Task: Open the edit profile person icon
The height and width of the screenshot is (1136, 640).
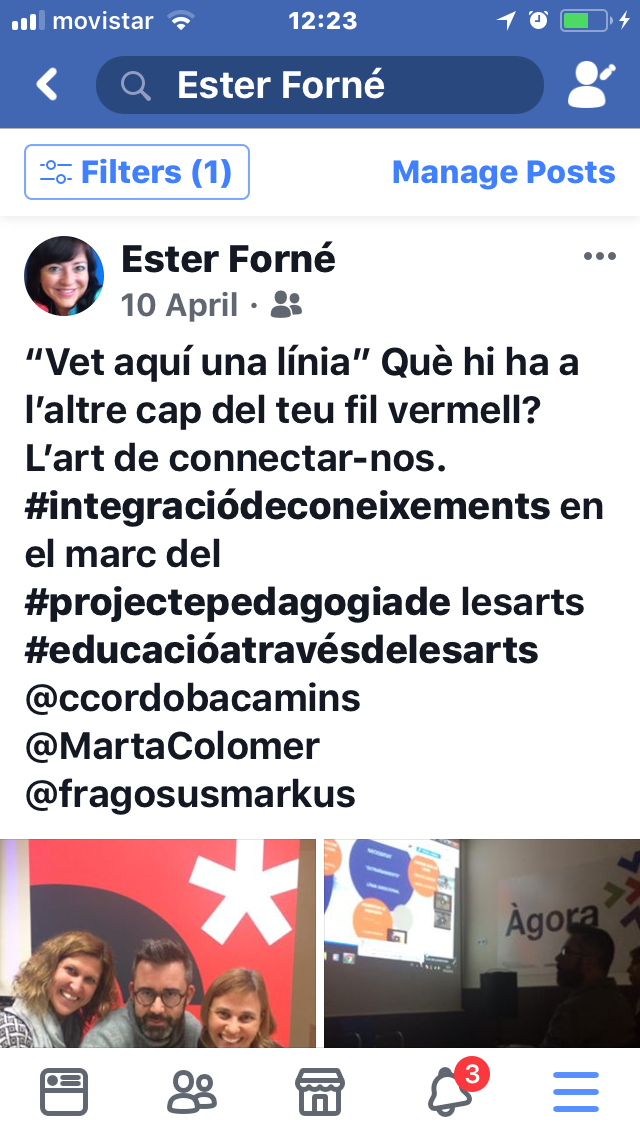Action: coord(591,85)
